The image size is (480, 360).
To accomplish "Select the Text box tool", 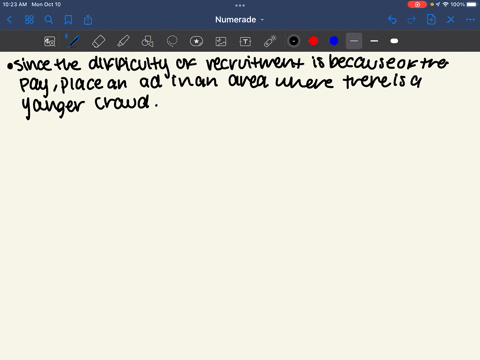I will (245, 41).
